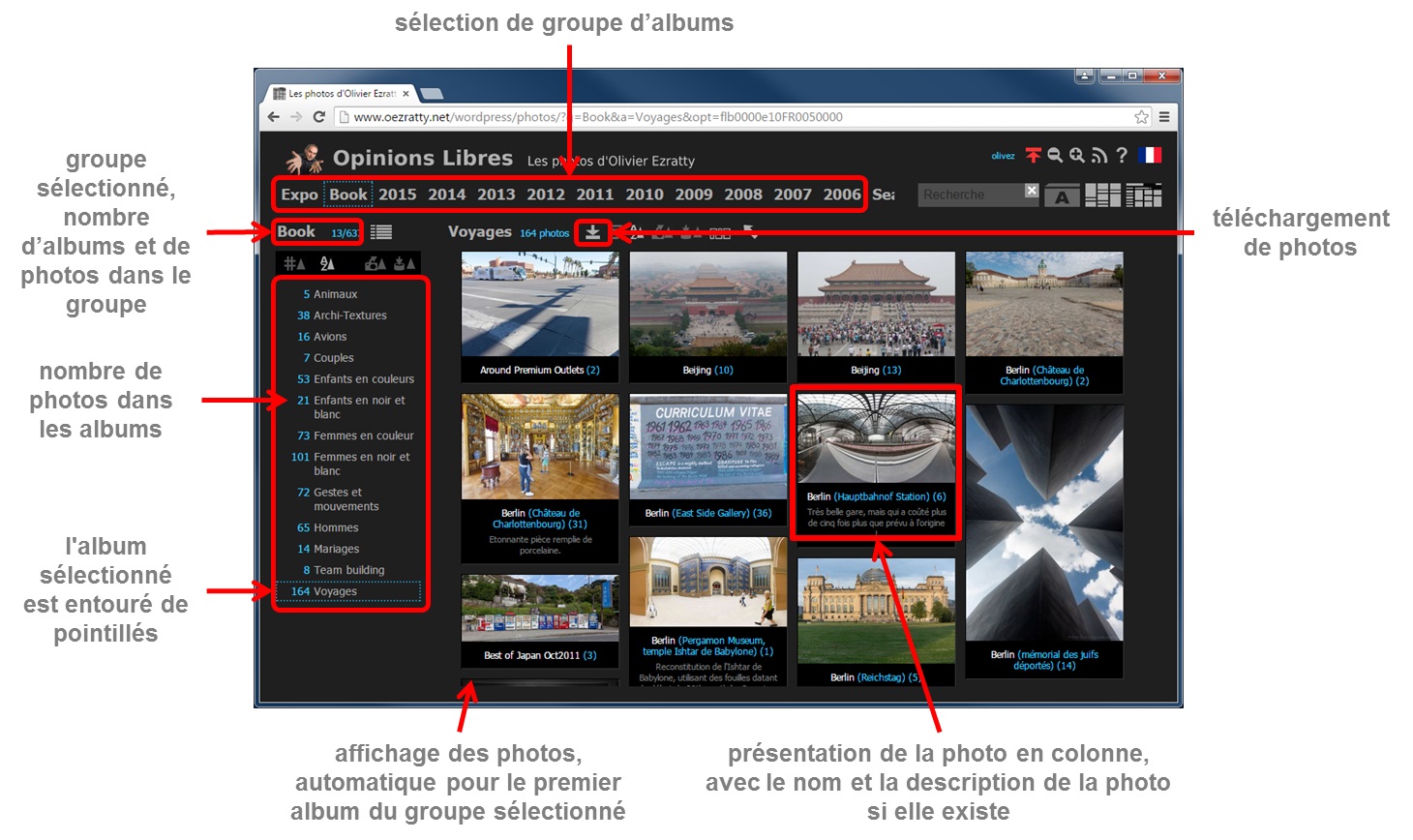Open the RSS feed icon
Screen dimensions: 1413x840
1098,155
